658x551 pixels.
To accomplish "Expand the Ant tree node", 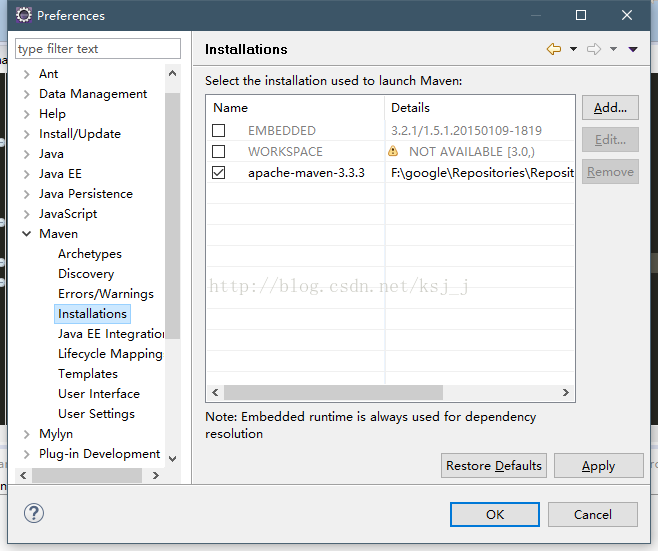I will click(26, 74).
